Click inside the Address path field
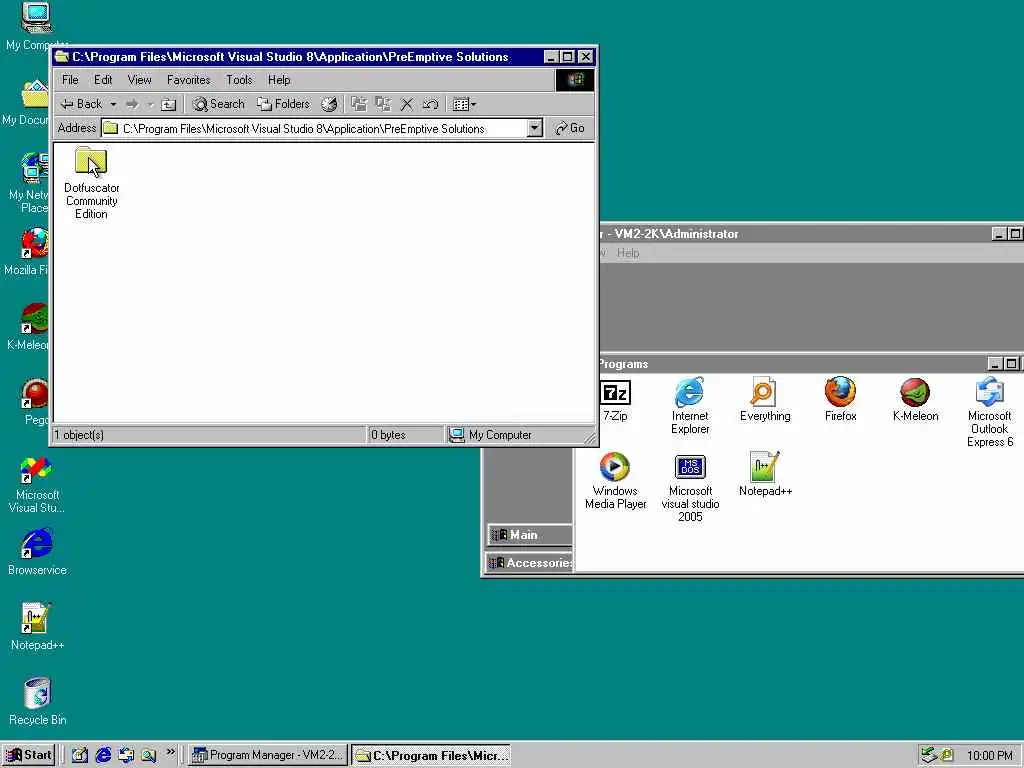Screen dimensions: 1024x768 point(315,128)
